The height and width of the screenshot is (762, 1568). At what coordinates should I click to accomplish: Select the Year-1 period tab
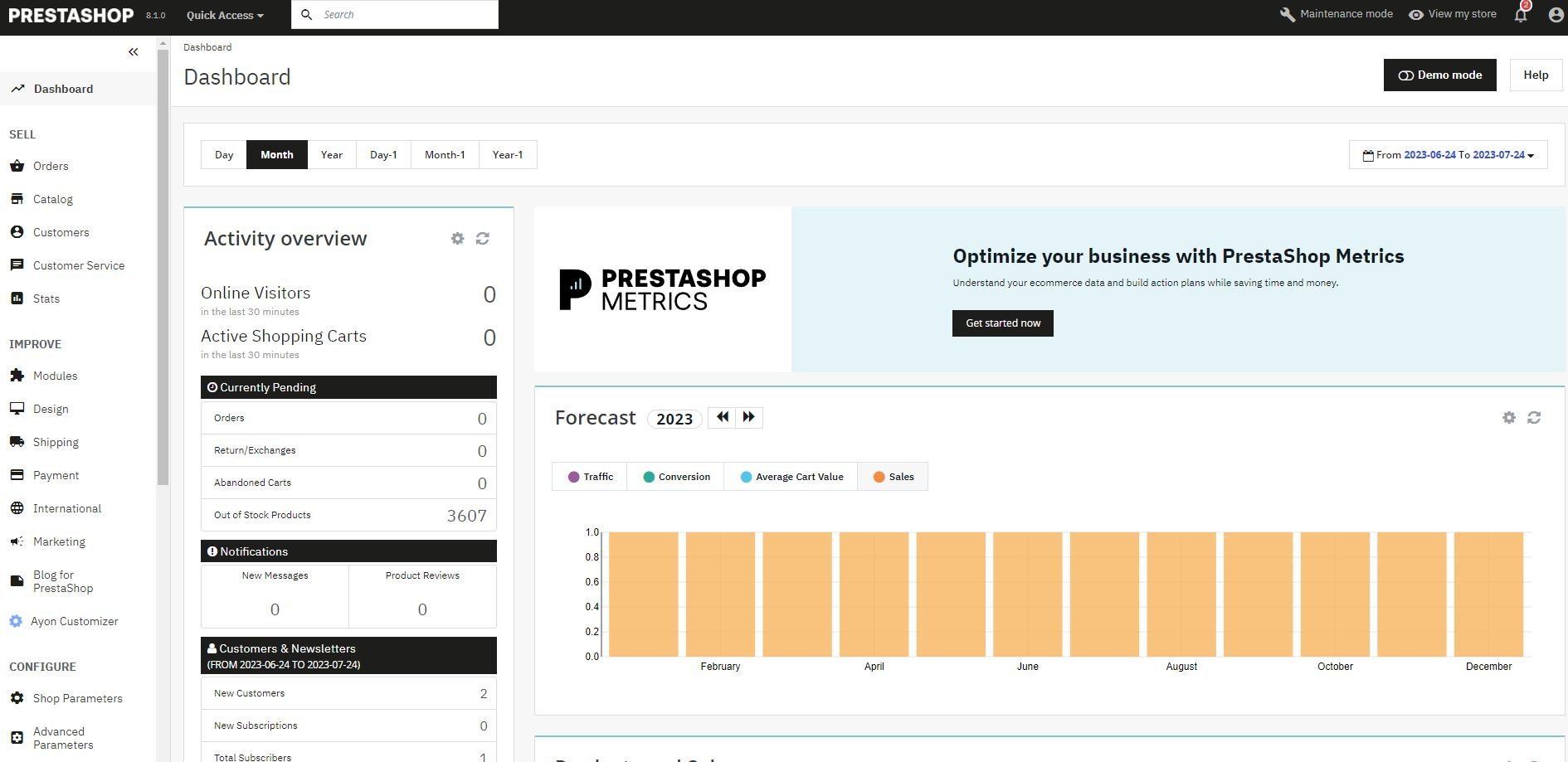(x=508, y=155)
